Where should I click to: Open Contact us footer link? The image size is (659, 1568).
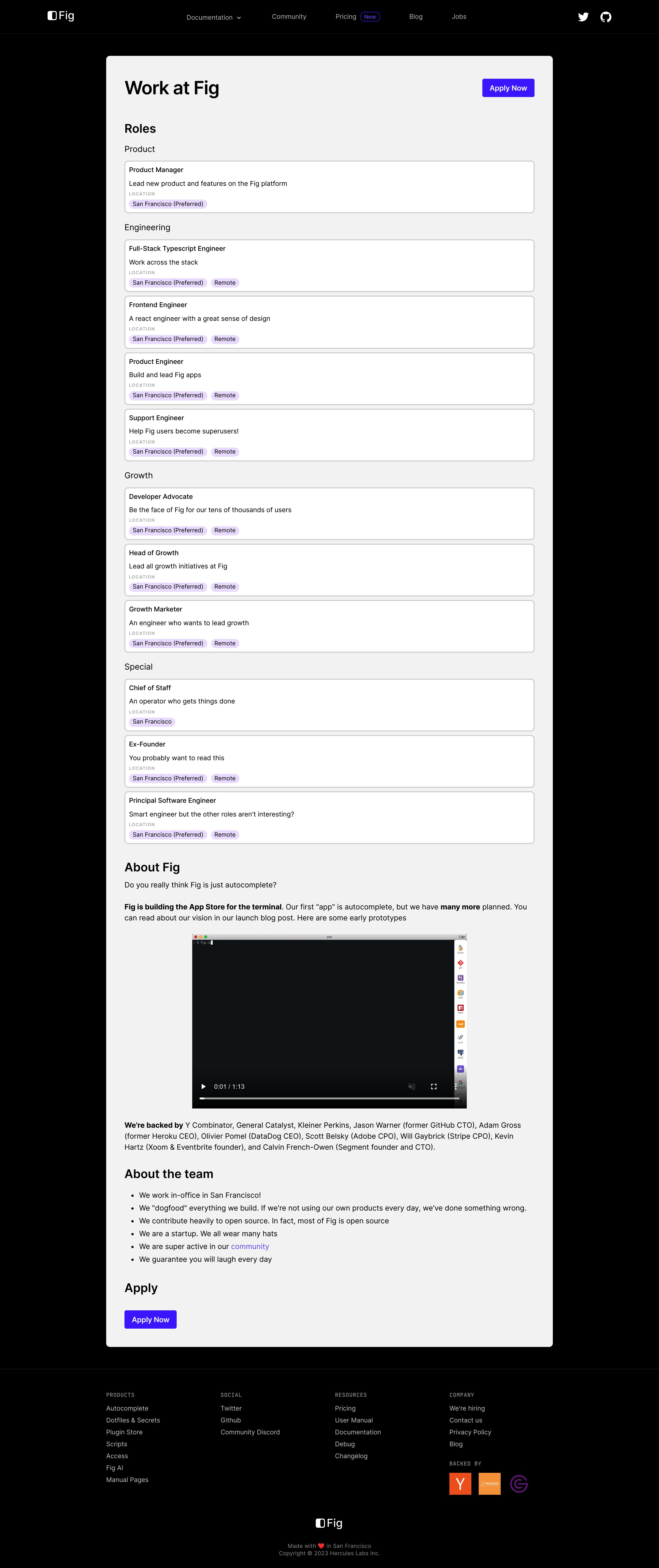[465, 1420]
